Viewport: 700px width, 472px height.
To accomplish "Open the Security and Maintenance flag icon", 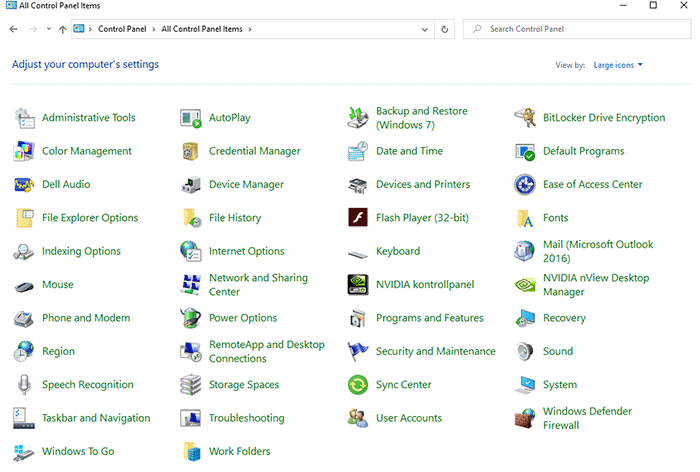I will pos(358,351).
